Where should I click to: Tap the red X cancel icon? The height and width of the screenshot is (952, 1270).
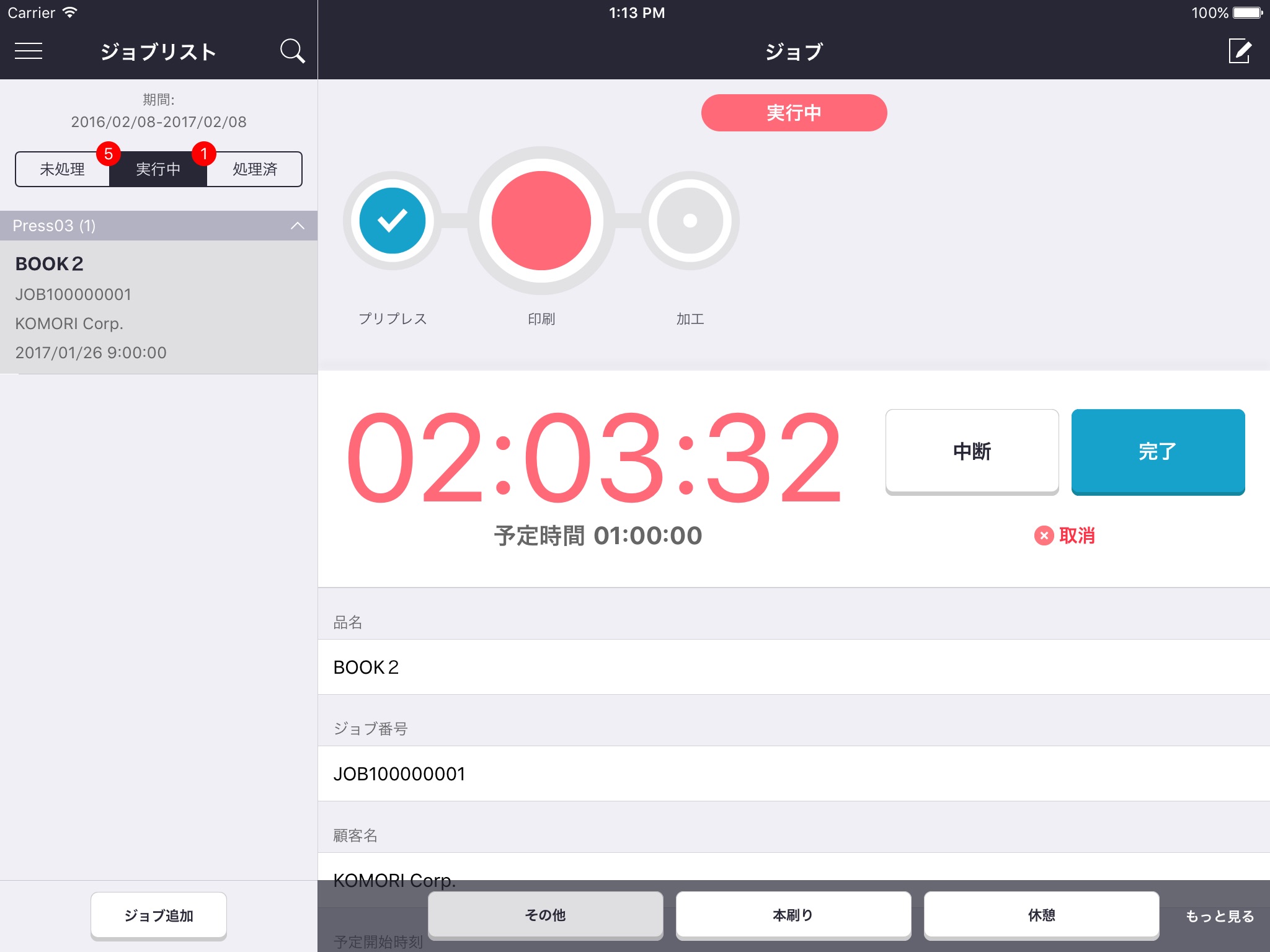[1044, 535]
